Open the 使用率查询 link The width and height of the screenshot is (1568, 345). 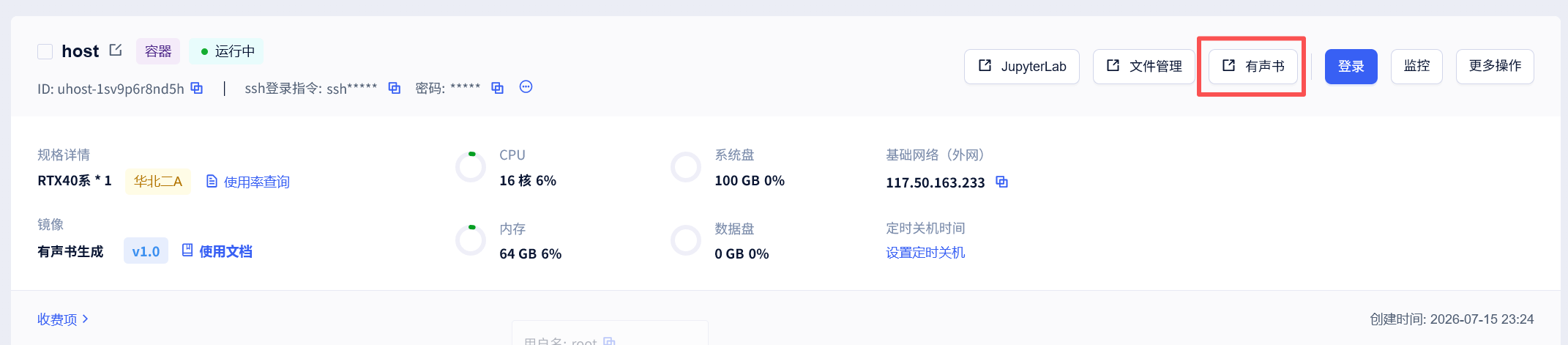tap(257, 182)
